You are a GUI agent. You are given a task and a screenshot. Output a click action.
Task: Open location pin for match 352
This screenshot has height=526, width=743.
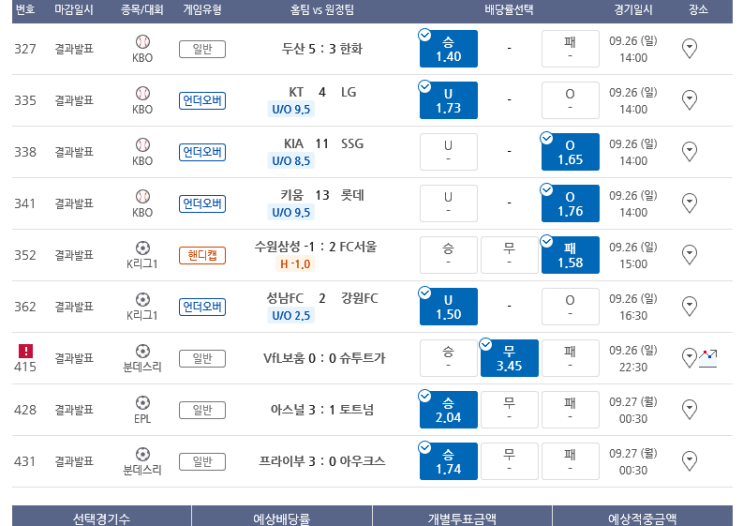coord(689,255)
